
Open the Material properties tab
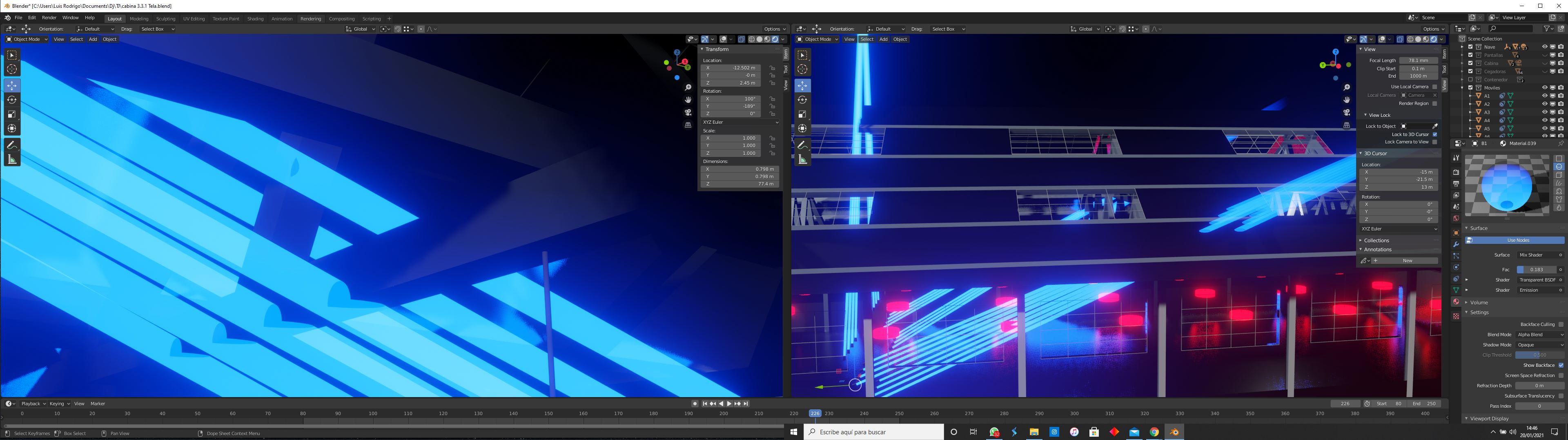pyautogui.click(x=1456, y=302)
